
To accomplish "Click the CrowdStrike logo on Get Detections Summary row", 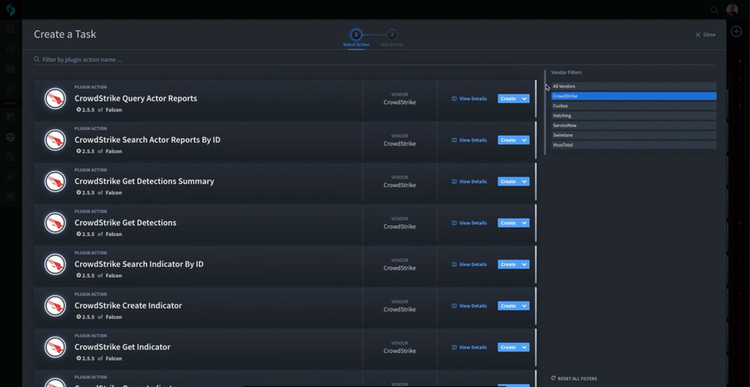I will click(x=55, y=182).
